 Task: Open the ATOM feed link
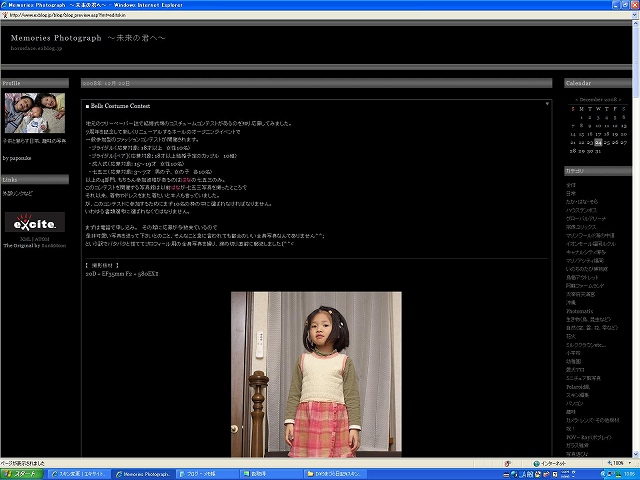pos(42,239)
